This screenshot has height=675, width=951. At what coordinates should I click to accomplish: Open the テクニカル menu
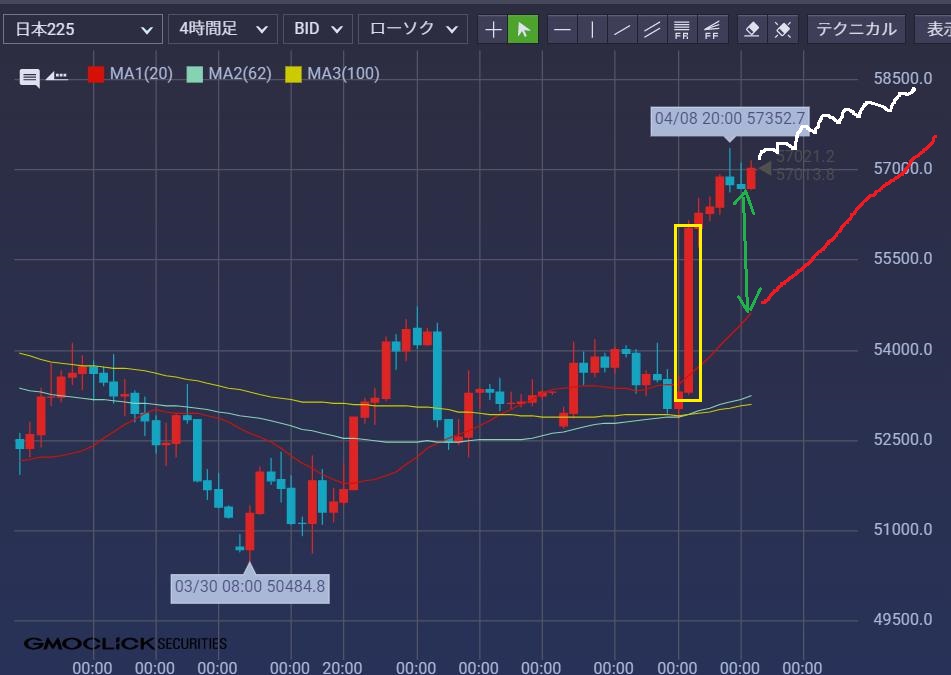[x=856, y=29]
